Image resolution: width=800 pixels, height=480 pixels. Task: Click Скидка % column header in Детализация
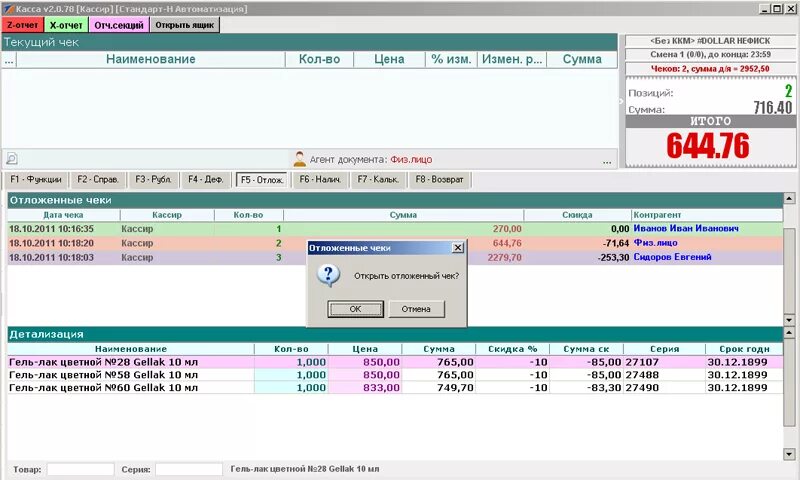coord(512,349)
